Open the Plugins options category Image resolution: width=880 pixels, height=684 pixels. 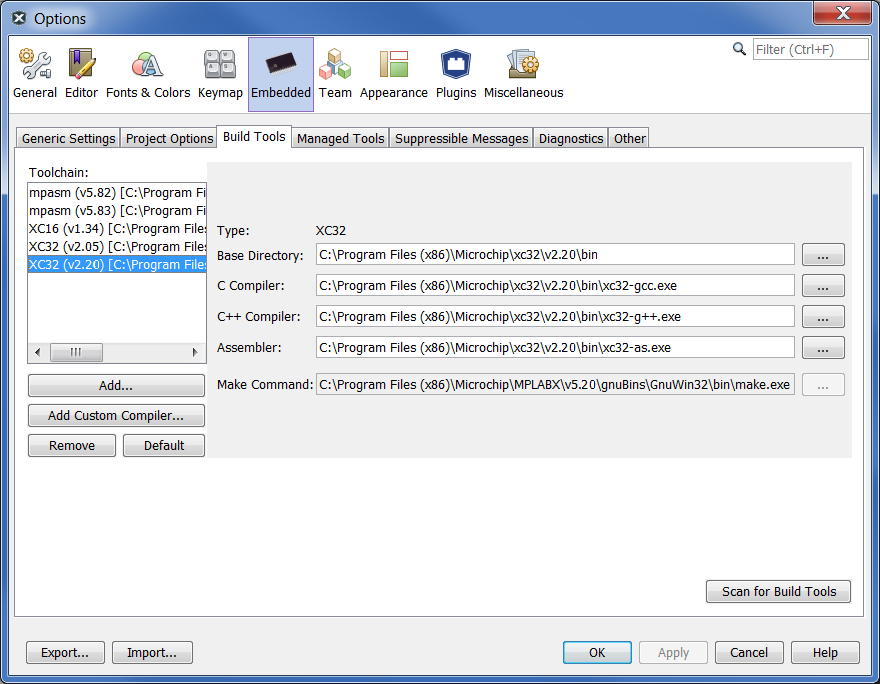[456, 74]
